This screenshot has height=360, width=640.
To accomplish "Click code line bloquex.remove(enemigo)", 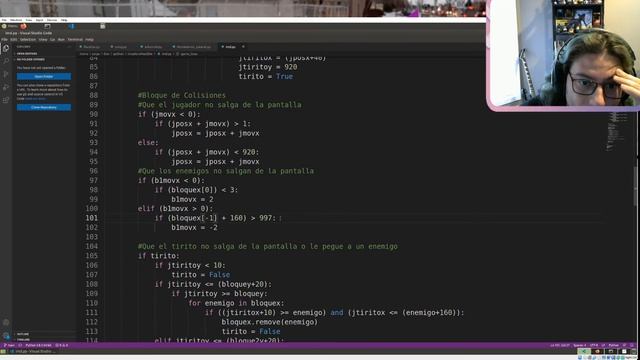I will tap(269, 322).
